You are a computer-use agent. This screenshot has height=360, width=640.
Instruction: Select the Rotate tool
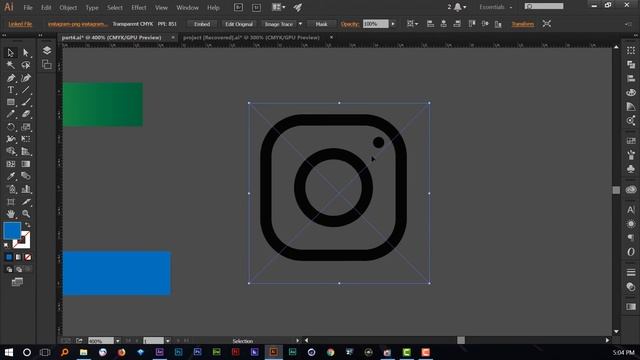point(11,127)
